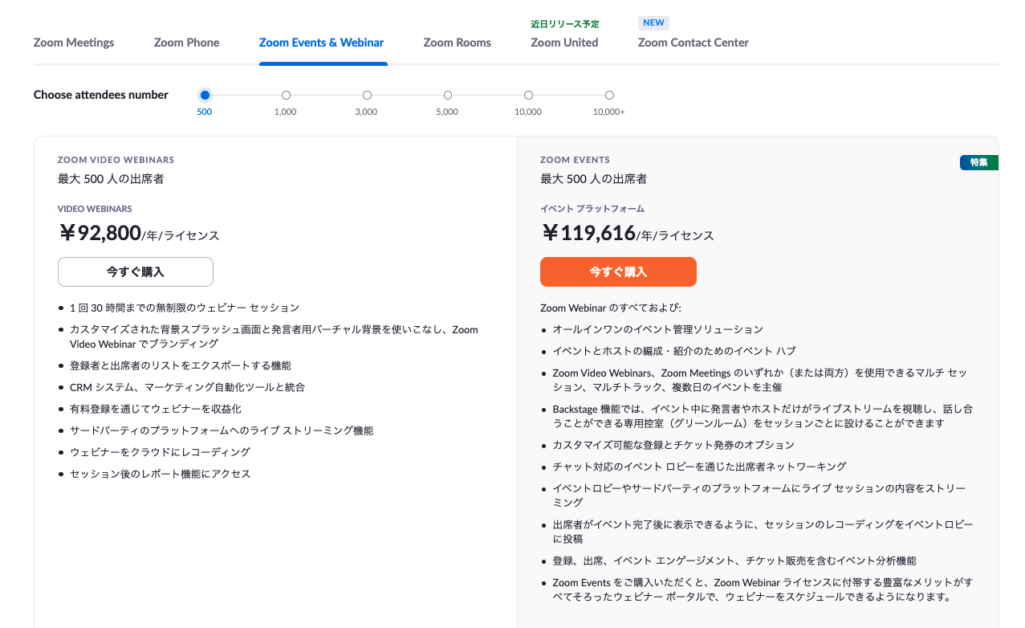Viewport: 1025px width, 628px height.
Task: Click the 近日リリース予定 label above Zoom United
Action: pyautogui.click(x=564, y=23)
